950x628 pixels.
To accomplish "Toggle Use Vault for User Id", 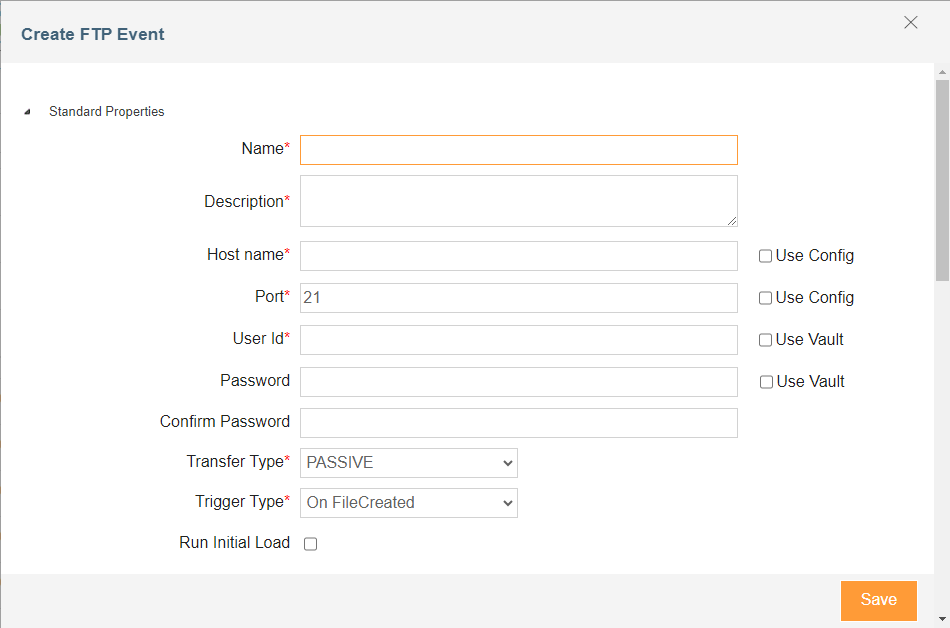I will pos(765,340).
